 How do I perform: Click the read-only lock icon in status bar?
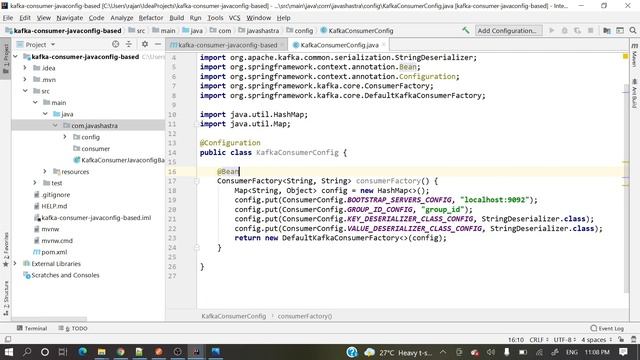coord(621,340)
